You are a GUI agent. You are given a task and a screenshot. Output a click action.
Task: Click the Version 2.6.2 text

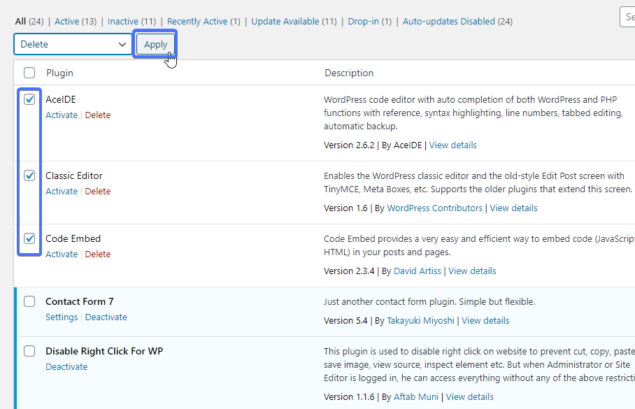(x=349, y=145)
